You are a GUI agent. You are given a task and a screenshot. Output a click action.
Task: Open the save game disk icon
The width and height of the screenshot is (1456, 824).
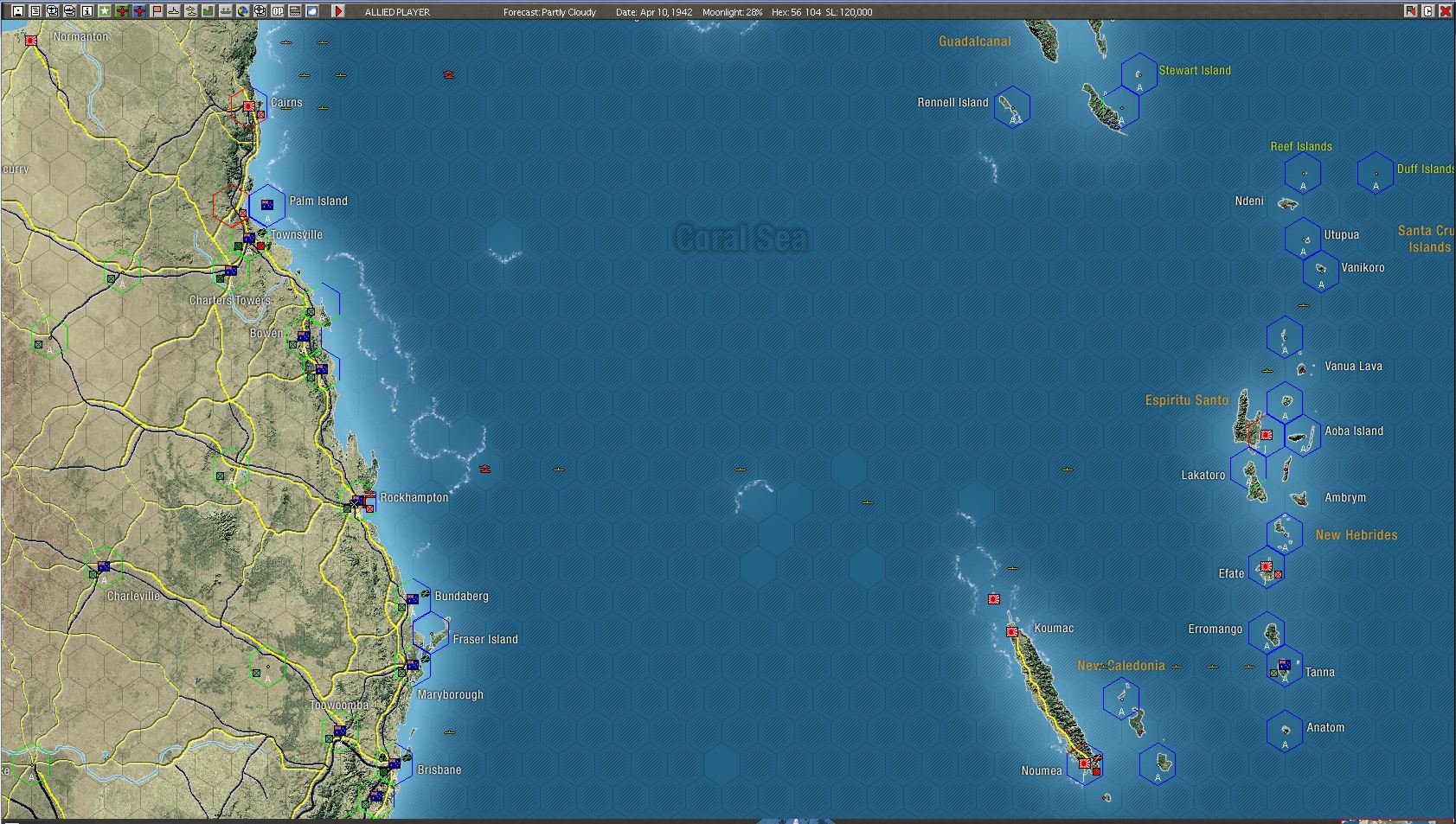click(18, 11)
